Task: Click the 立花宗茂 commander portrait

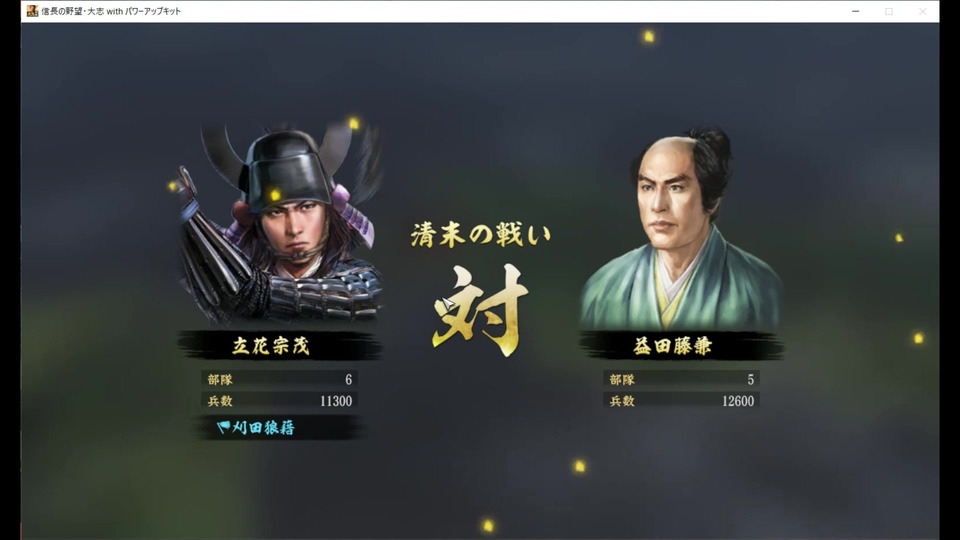Action: [x=280, y=223]
